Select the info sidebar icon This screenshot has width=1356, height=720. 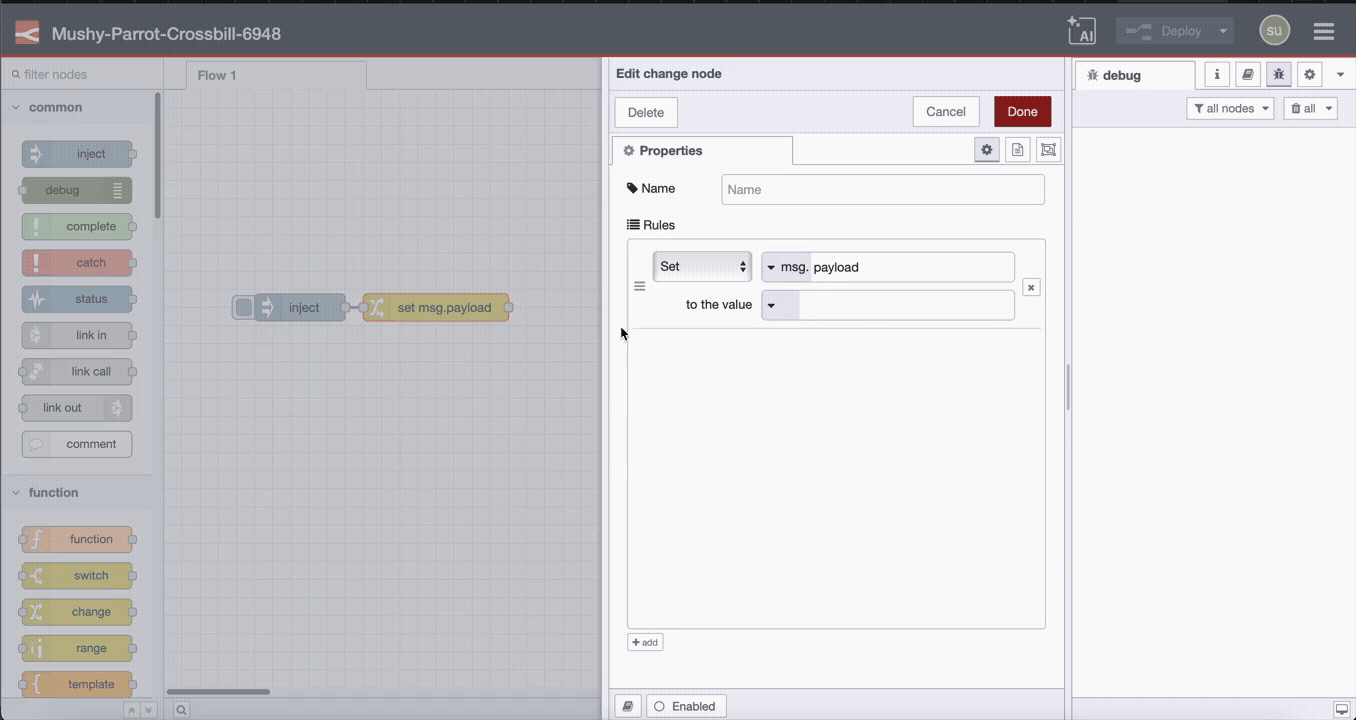(1216, 74)
